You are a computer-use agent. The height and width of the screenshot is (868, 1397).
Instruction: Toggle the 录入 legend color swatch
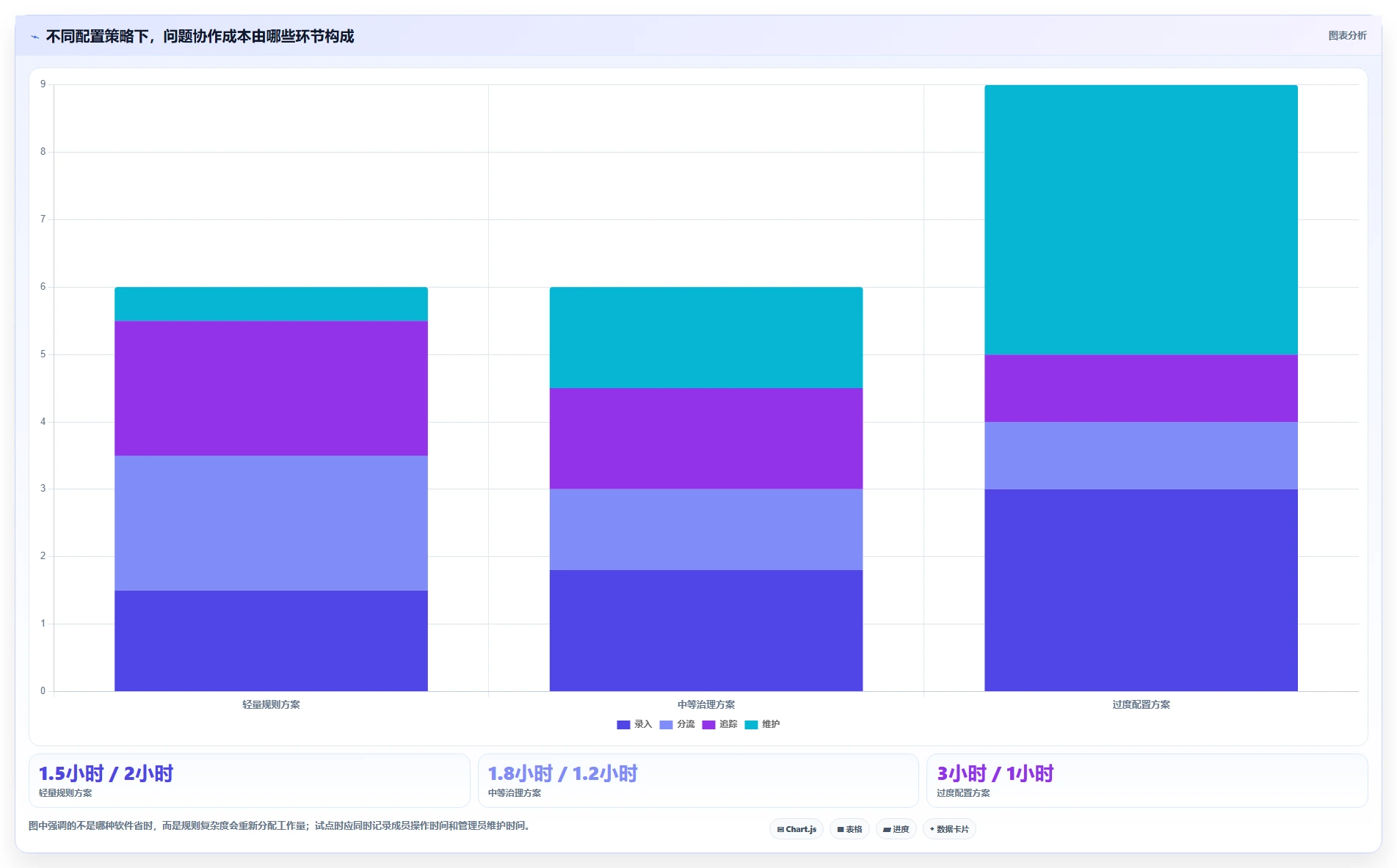pyautogui.click(x=623, y=725)
